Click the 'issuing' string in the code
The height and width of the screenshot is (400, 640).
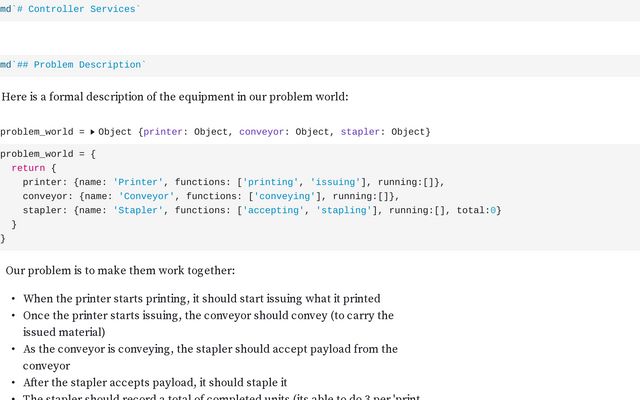coord(336,182)
